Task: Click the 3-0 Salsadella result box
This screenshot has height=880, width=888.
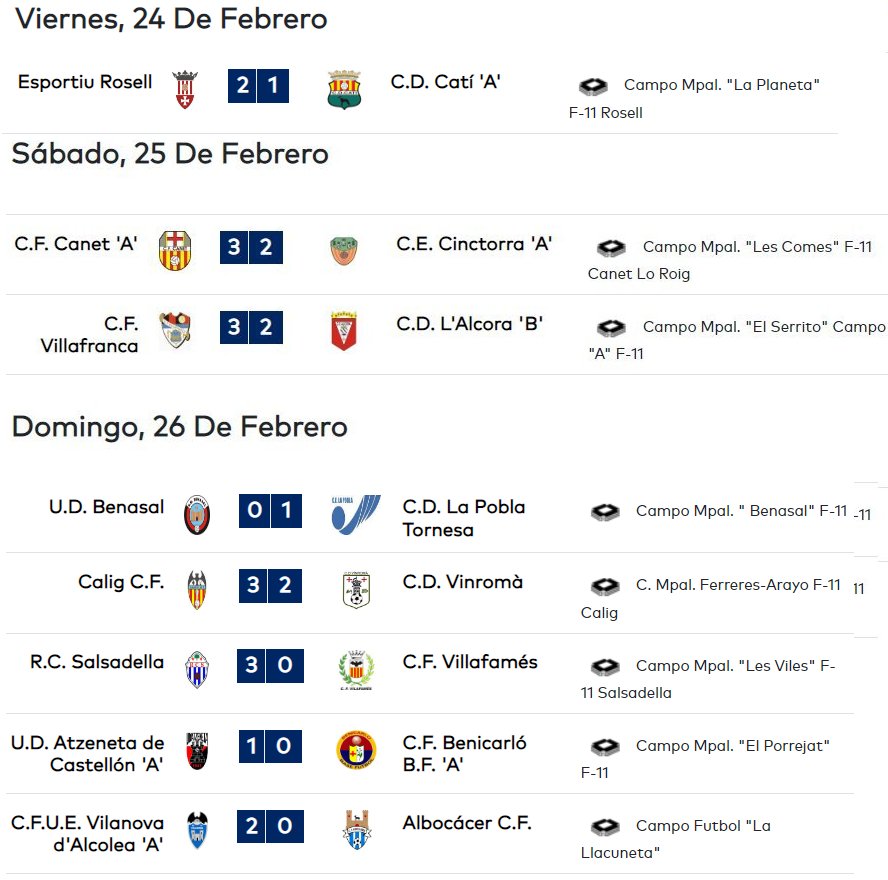Action: coord(270,665)
